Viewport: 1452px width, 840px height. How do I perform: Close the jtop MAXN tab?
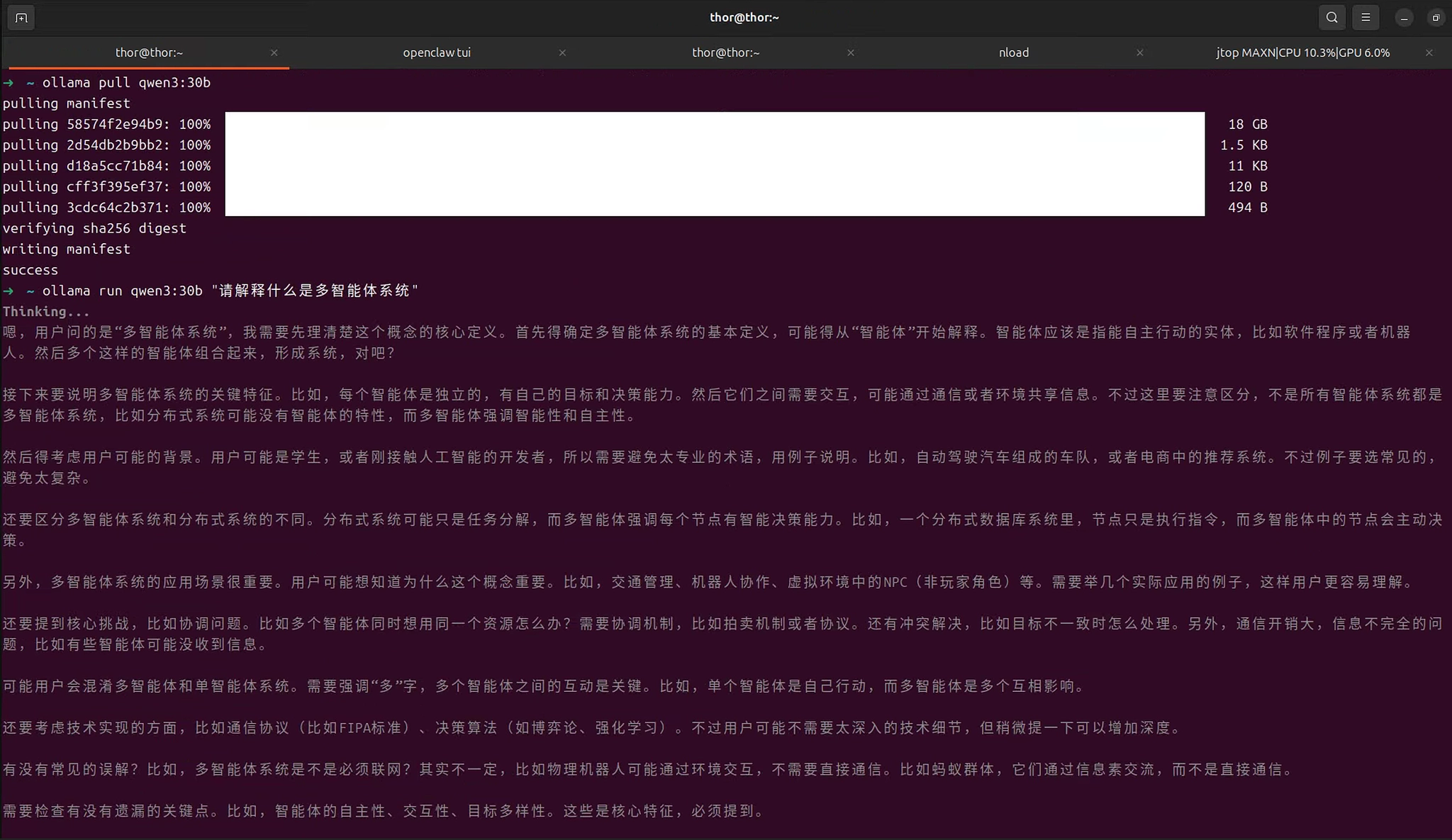tap(1429, 52)
